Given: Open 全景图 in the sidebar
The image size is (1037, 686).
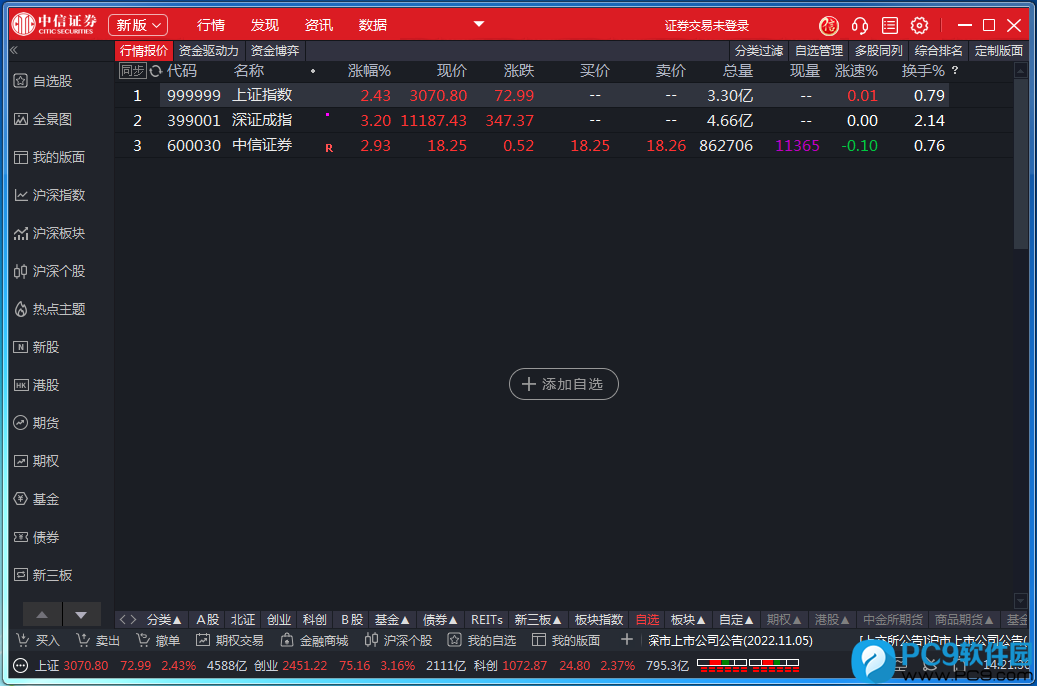Looking at the screenshot, I should [43, 119].
